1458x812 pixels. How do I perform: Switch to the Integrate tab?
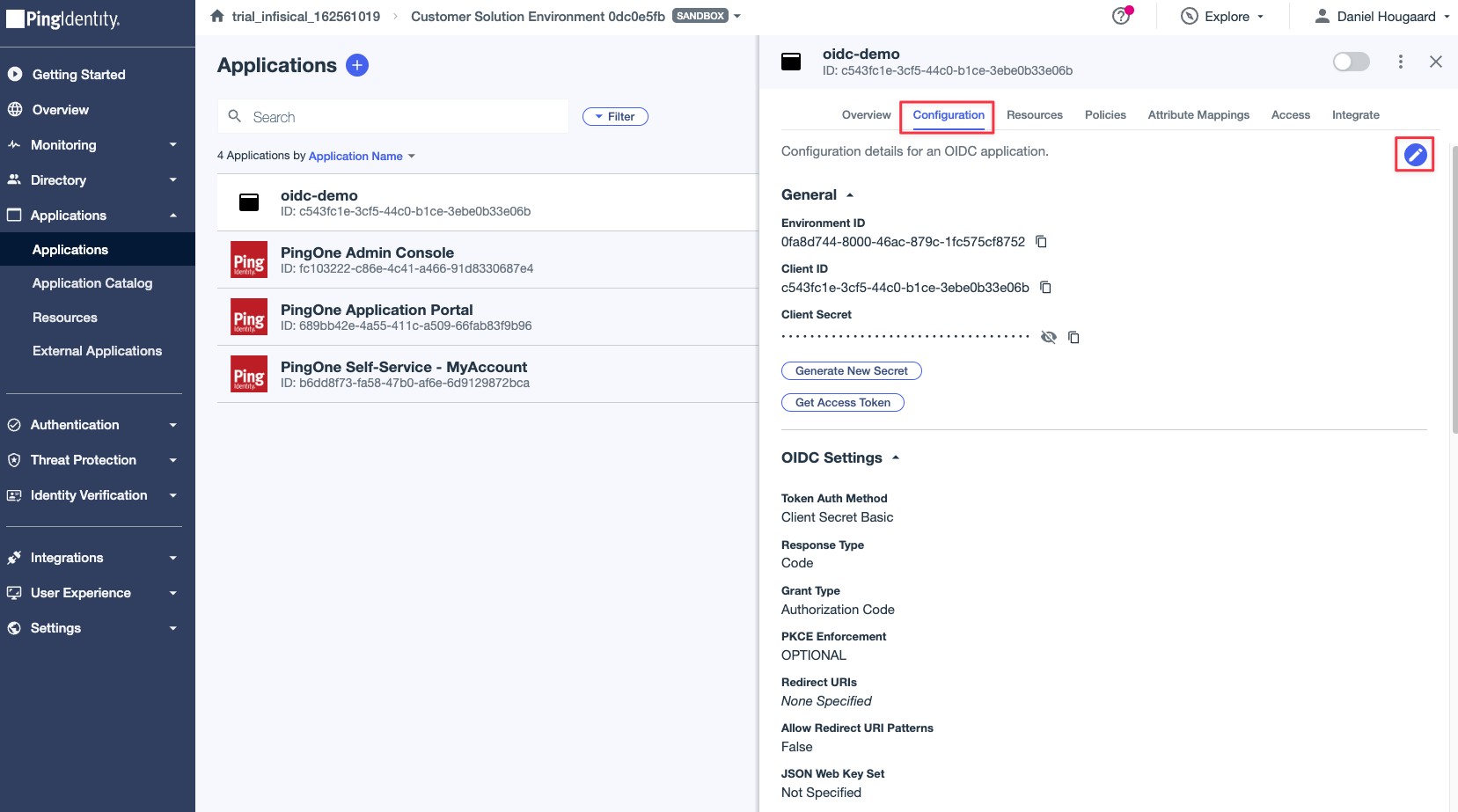[1356, 115]
